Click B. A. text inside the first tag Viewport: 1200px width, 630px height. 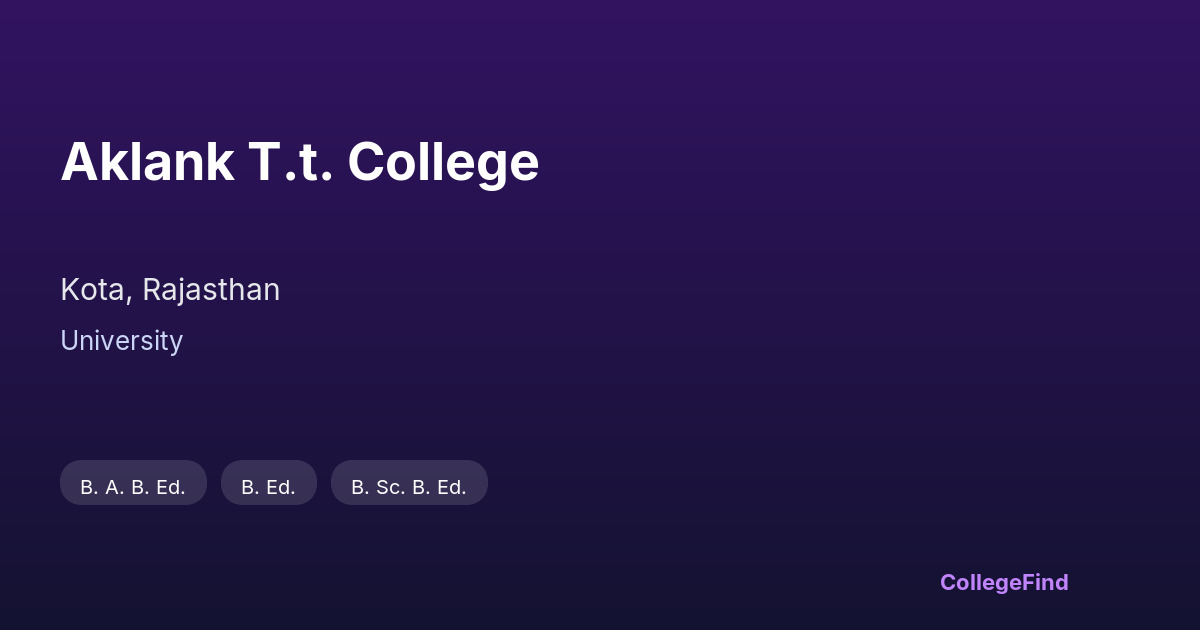[x=102, y=487]
